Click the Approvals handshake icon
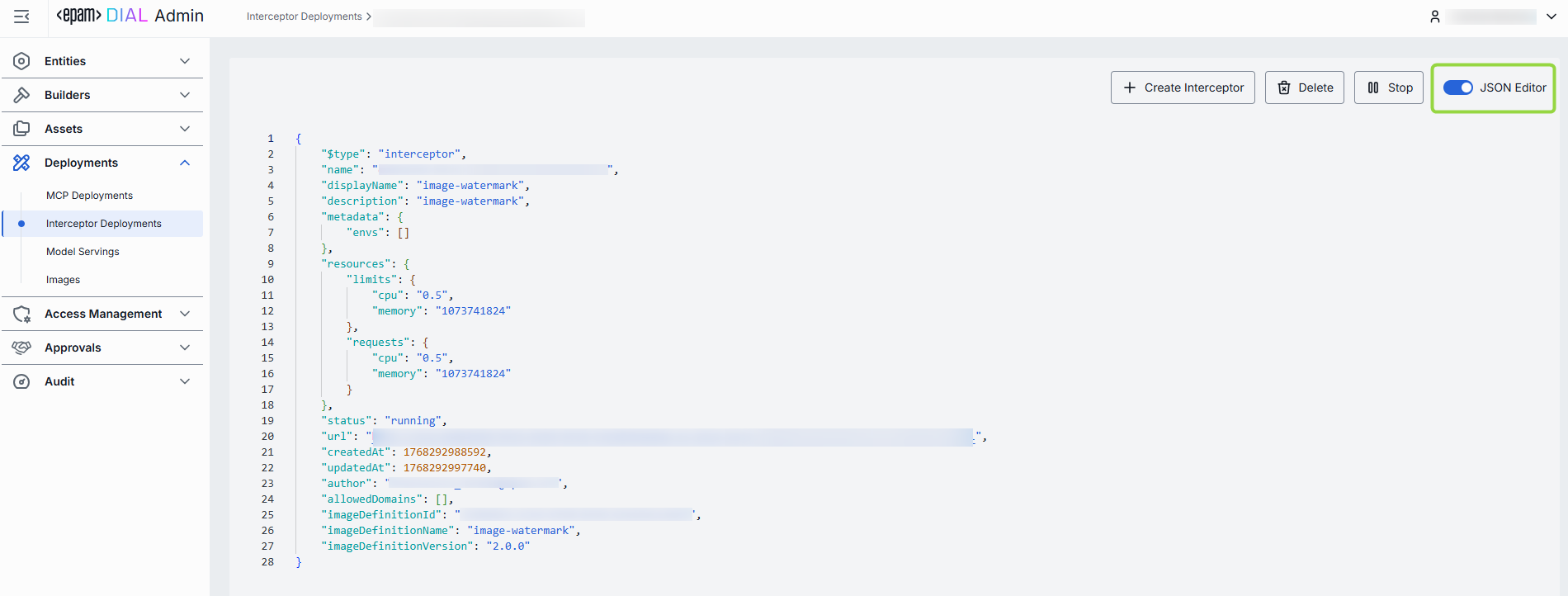 [22, 348]
